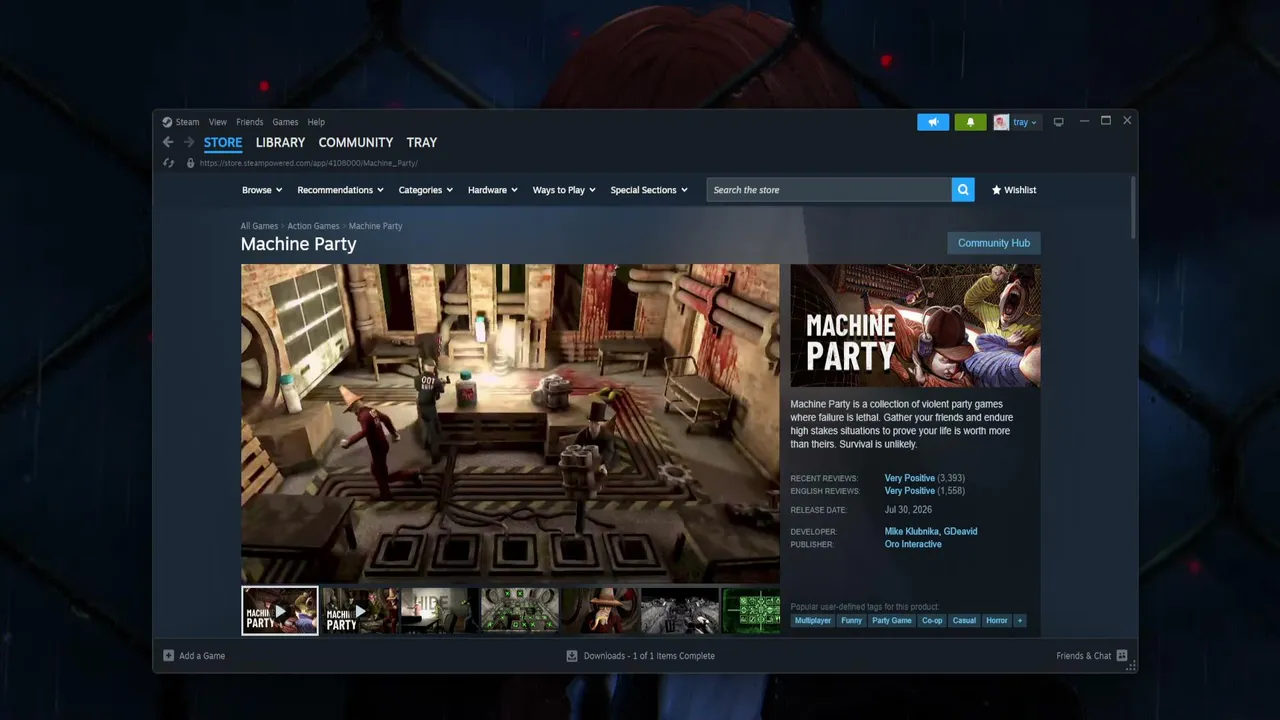
Task: Click in the Search the store field
Action: pyautogui.click(x=829, y=190)
